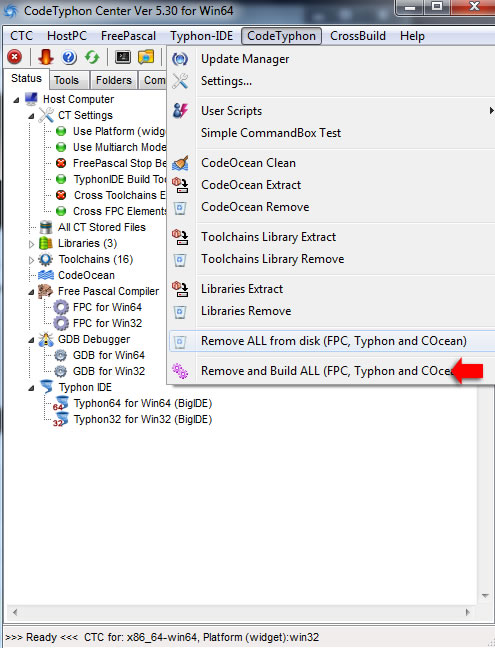Click the green refresh arrows toolbar icon
The width and height of the screenshot is (495, 648).
pyautogui.click(x=92, y=57)
